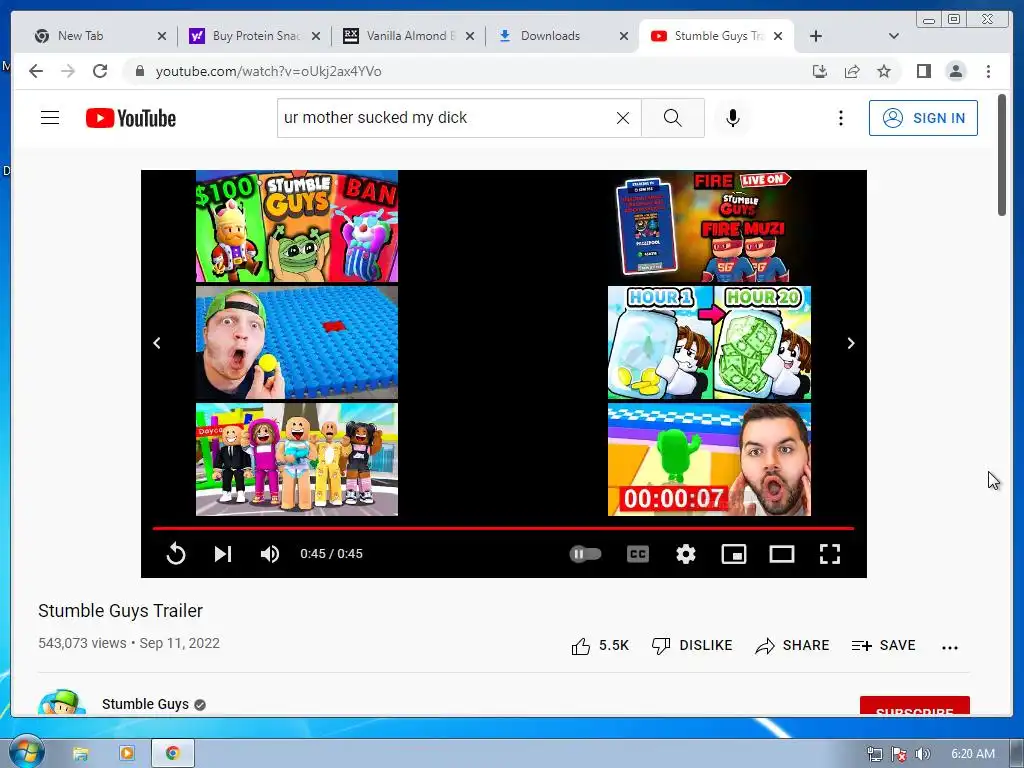This screenshot has width=1024, height=768.
Task: Toggle the Chrome side panel
Action: pyautogui.click(x=923, y=71)
